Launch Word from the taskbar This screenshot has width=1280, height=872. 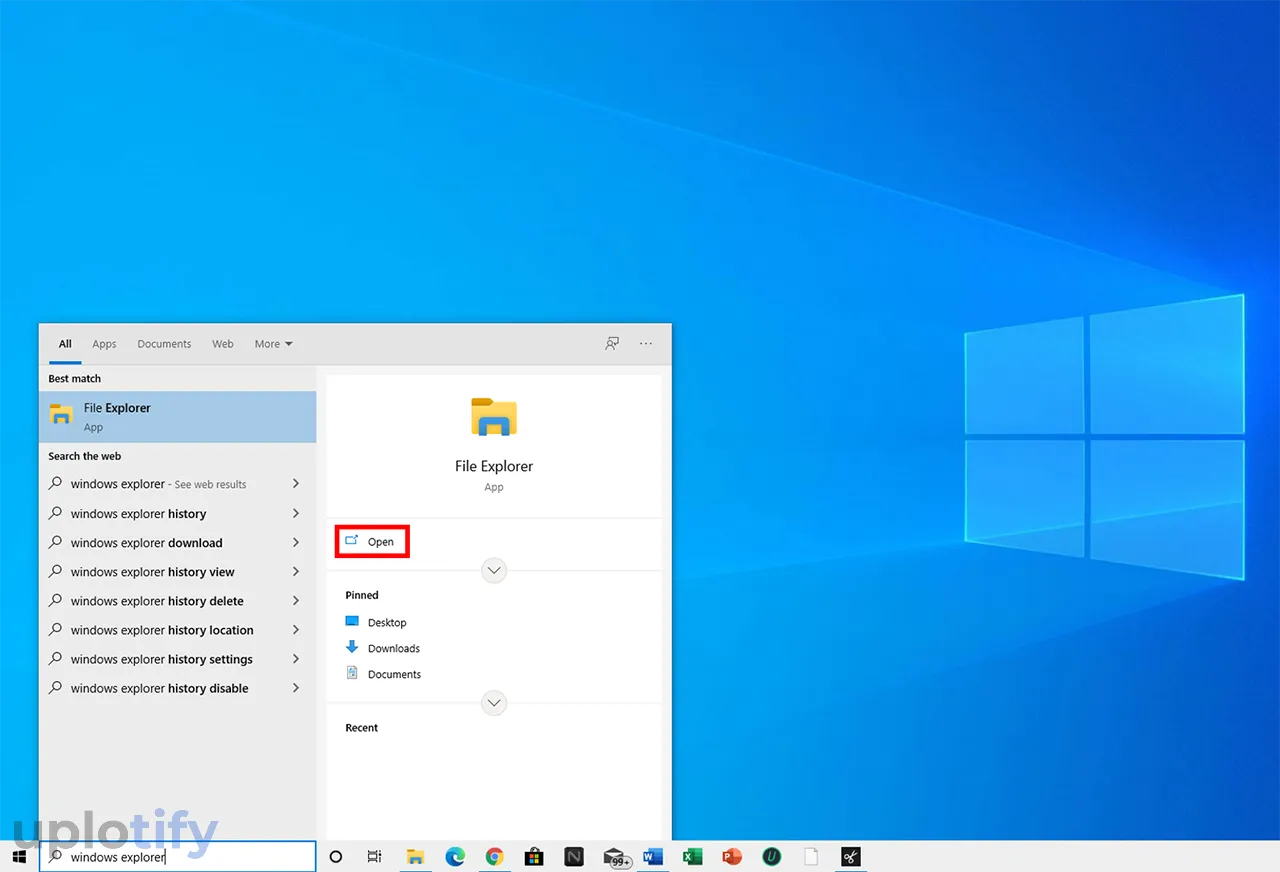[653, 857]
